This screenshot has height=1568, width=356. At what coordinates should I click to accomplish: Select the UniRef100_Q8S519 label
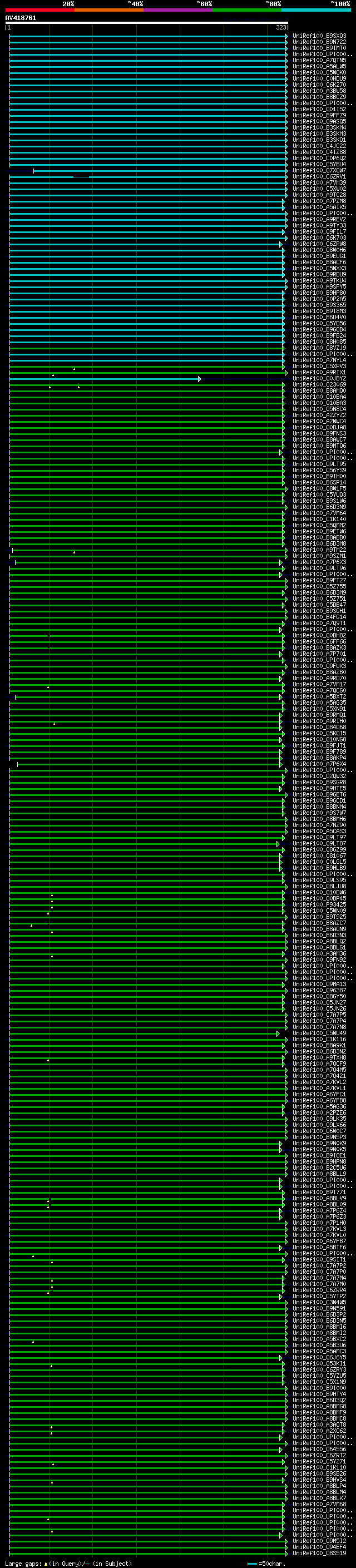coord(319,1554)
